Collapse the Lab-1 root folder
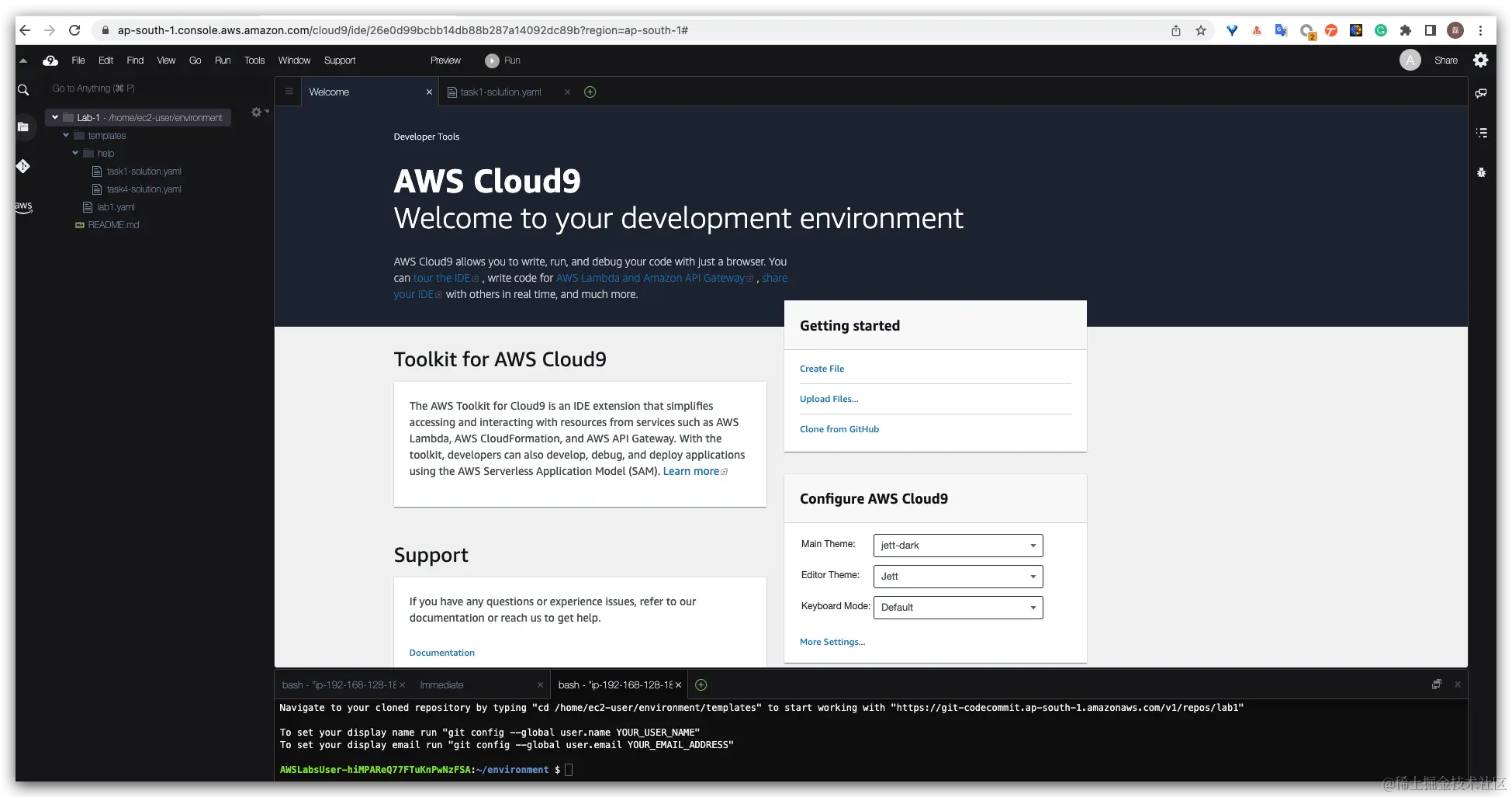The width and height of the screenshot is (1512, 797). tap(55, 118)
